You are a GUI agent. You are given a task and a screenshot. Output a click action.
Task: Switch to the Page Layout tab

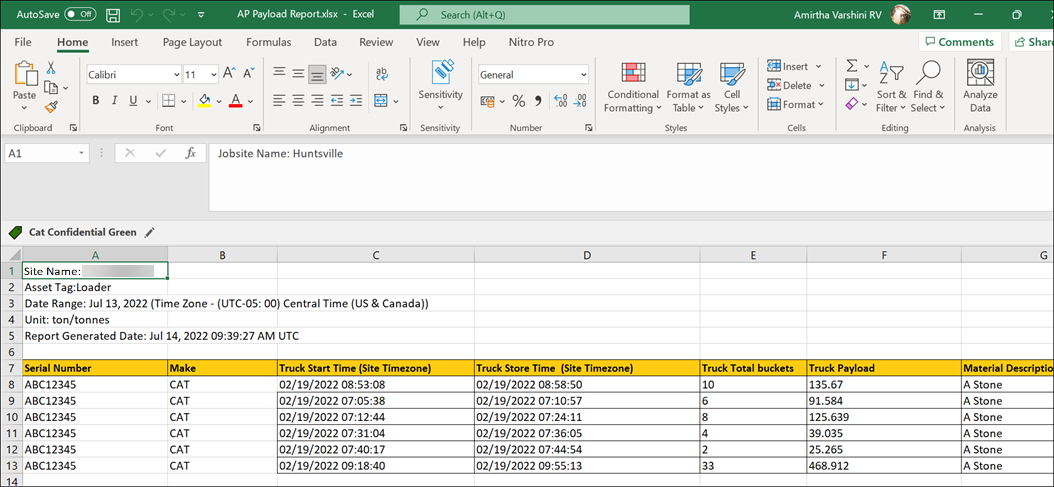point(192,42)
